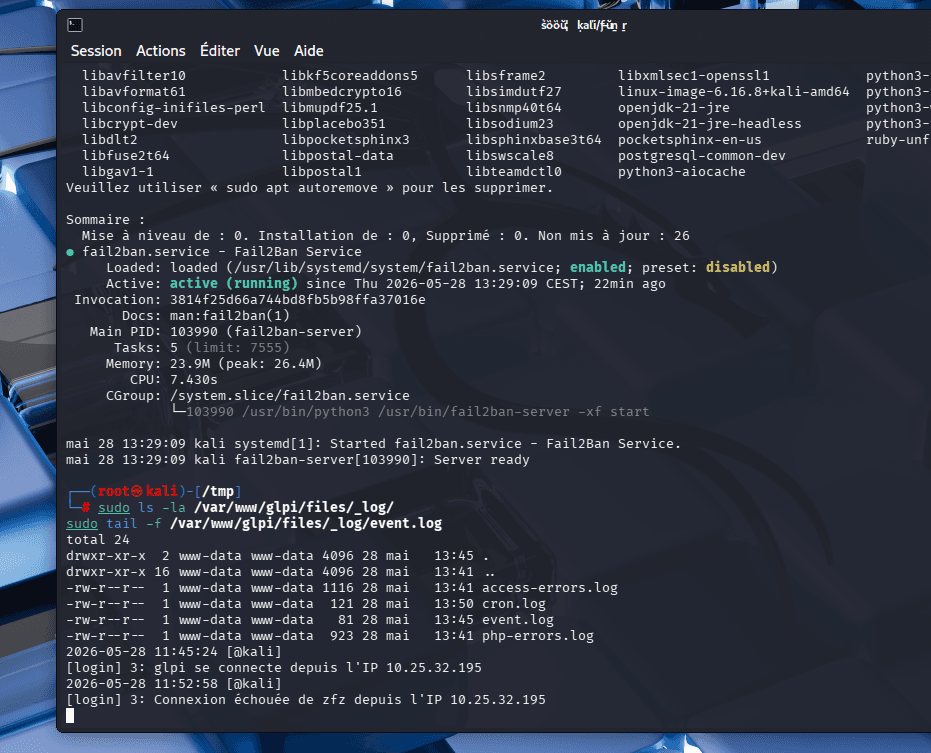Viewport: 931px width, 753px height.
Task: Click the CPU value 7.430s
Action: click(194, 379)
